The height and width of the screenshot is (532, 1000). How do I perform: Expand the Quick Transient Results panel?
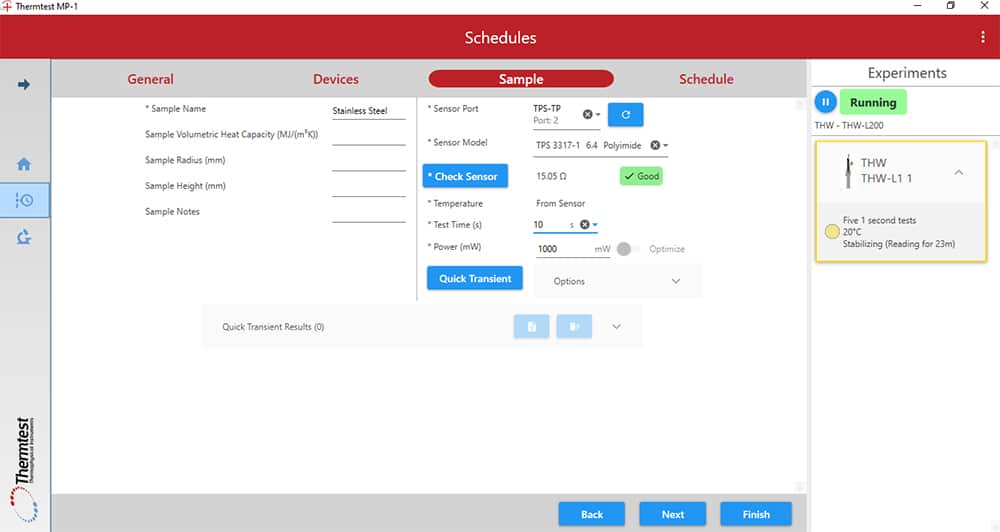[616, 327]
